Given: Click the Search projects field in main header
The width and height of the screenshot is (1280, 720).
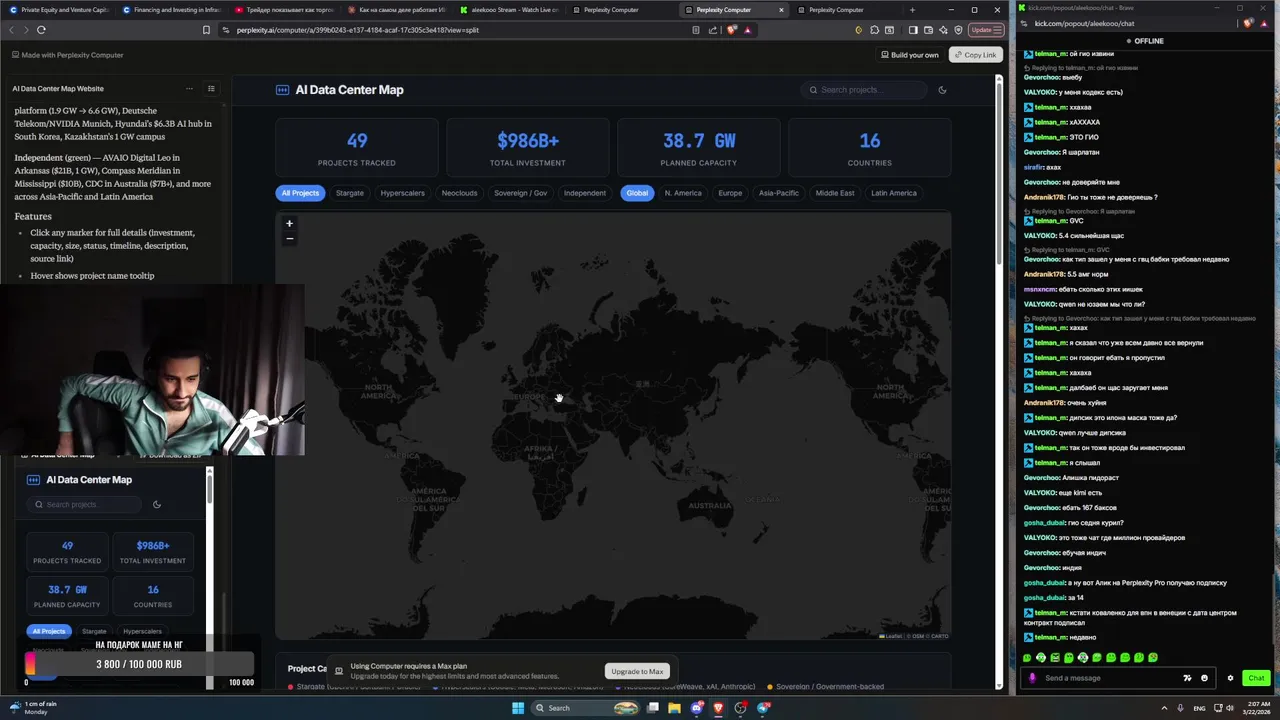Looking at the screenshot, I should 865,90.
